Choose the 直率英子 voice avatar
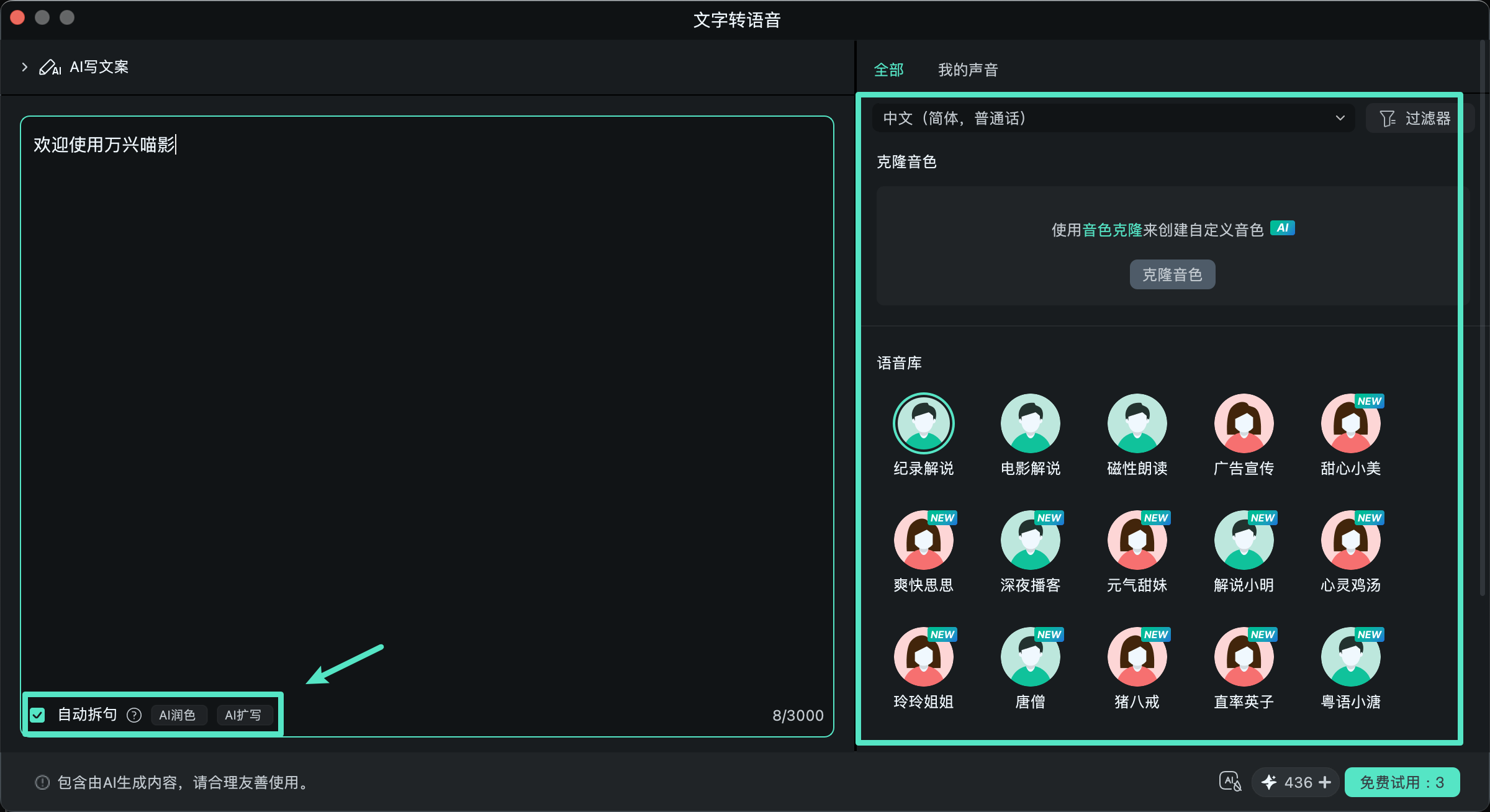 pos(1244,657)
